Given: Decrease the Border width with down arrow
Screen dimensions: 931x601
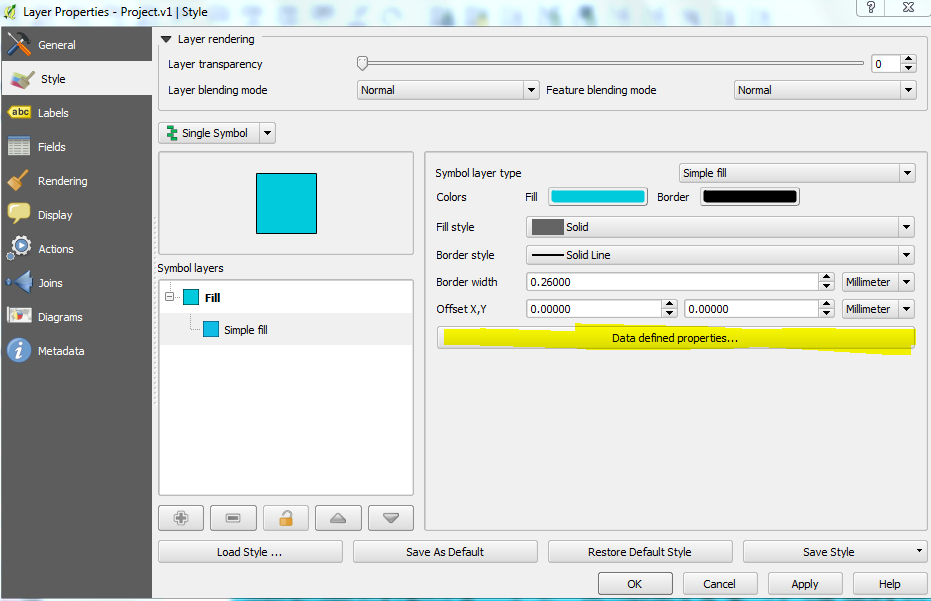Looking at the screenshot, I should point(826,286).
